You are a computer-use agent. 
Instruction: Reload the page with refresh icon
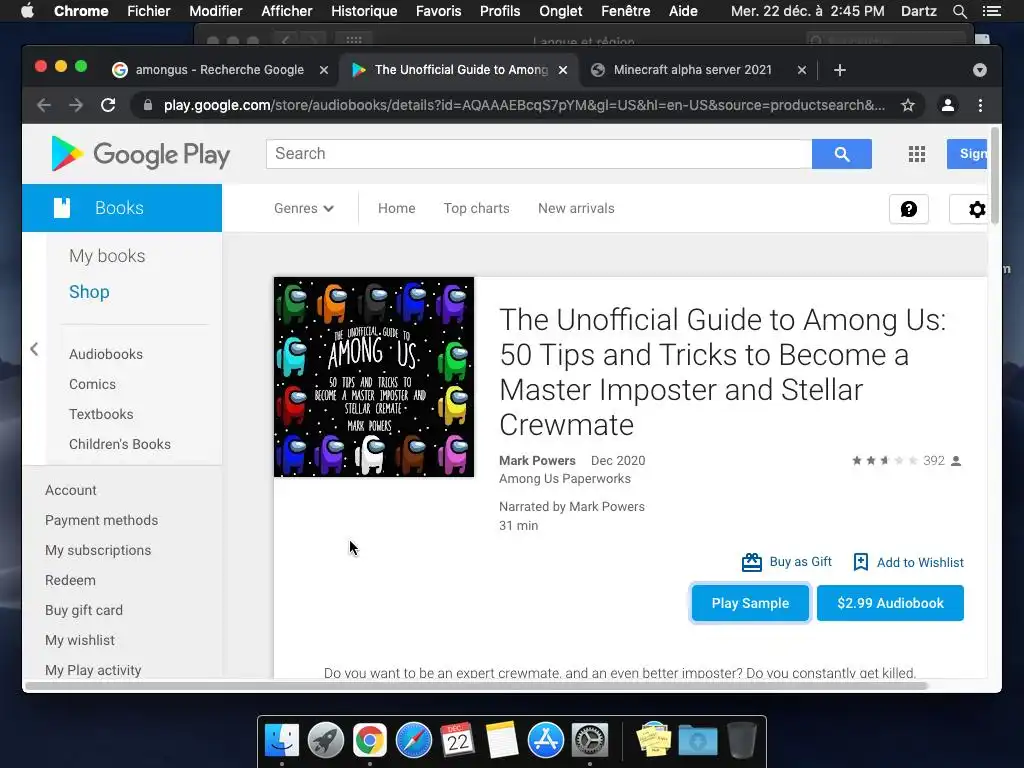pyautogui.click(x=108, y=105)
